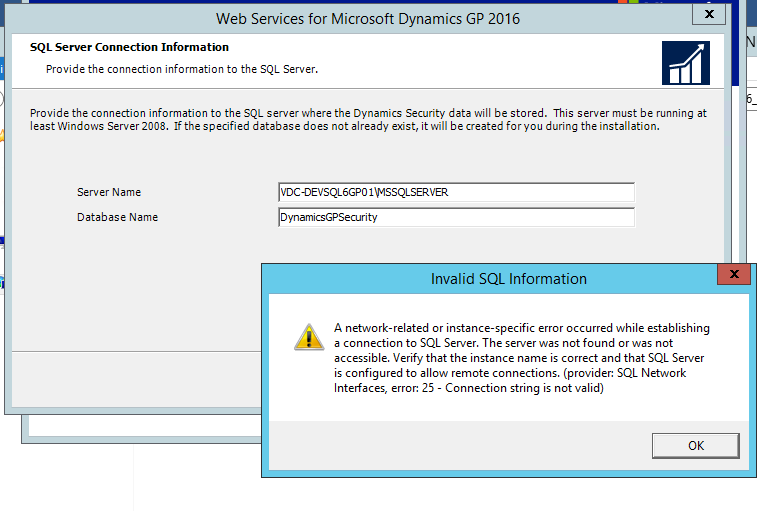This screenshot has height=511, width=757.
Task: Click the yellow warning triangle icon
Action: pyautogui.click(x=309, y=337)
